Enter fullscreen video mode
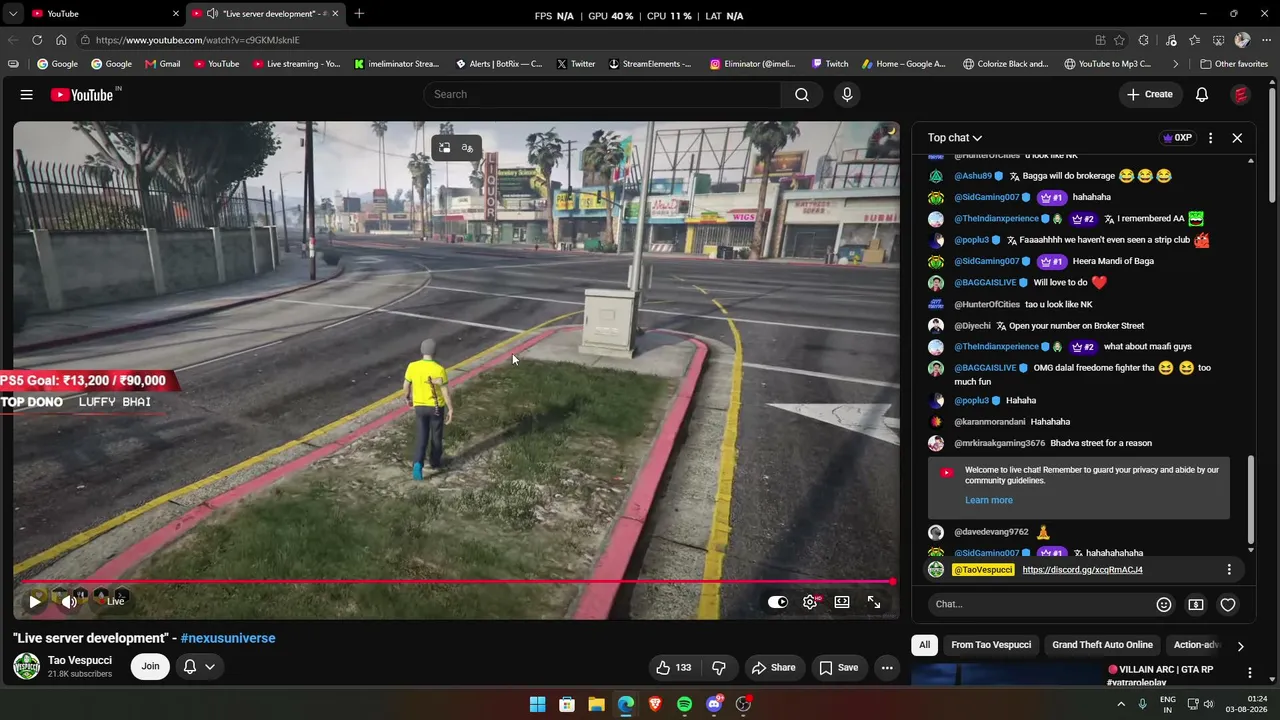The width and height of the screenshot is (1280, 720). point(874,602)
